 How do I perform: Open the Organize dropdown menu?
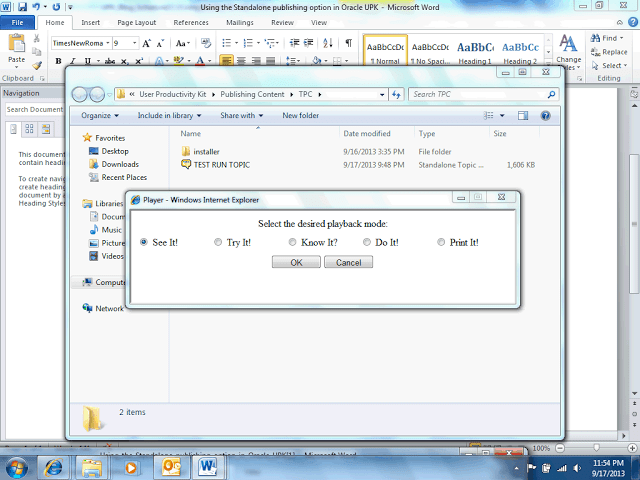click(x=100, y=116)
